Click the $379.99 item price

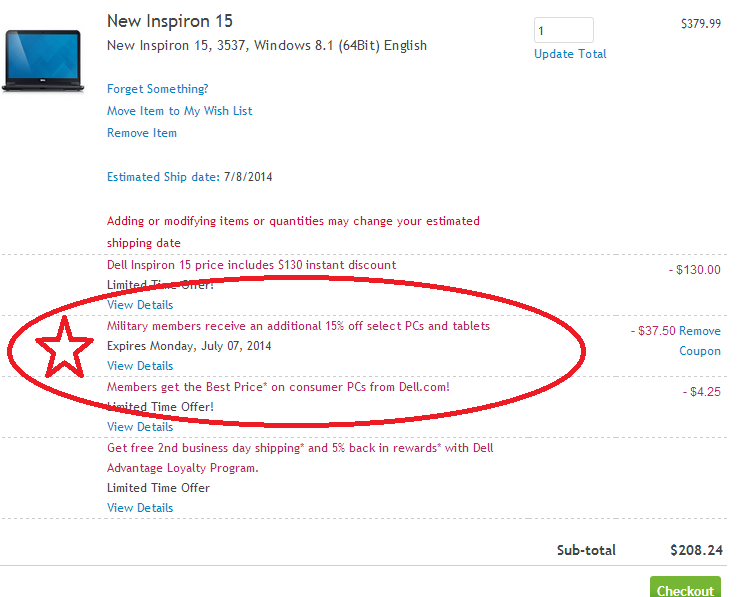pyautogui.click(x=701, y=23)
